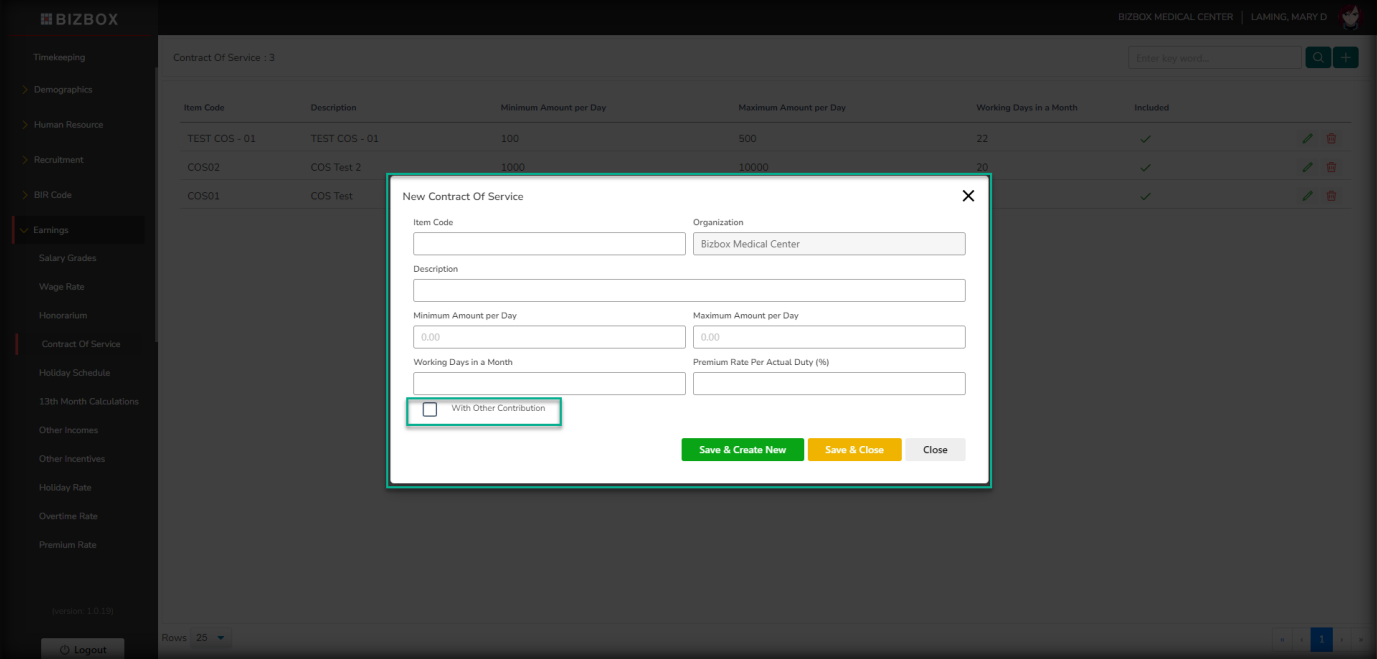1377x659 pixels.
Task: Edit the TEST COS - 01 row pencil icon
Action: pyautogui.click(x=1307, y=139)
